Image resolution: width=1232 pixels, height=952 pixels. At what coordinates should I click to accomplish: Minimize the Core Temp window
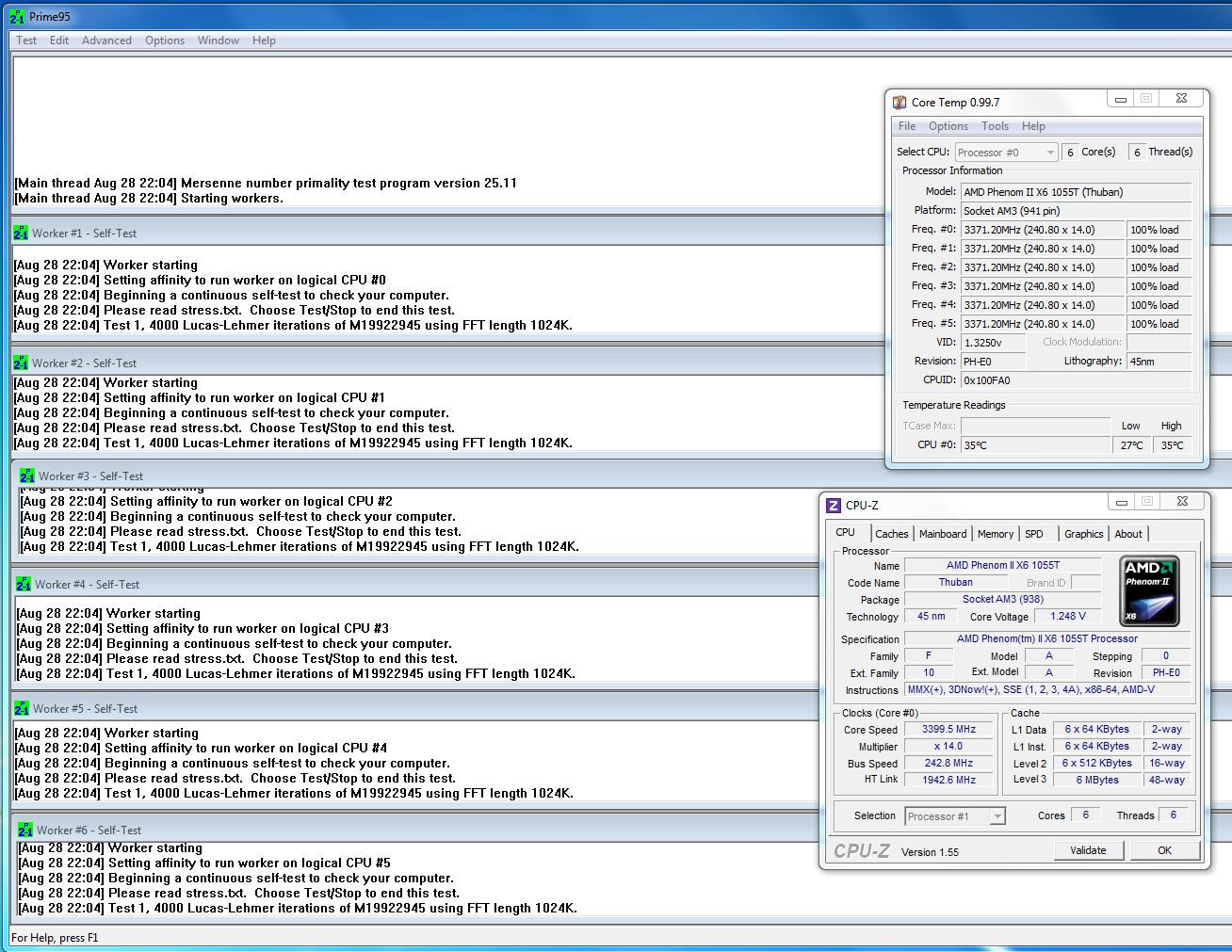pyautogui.click(x=1121, y=99)
